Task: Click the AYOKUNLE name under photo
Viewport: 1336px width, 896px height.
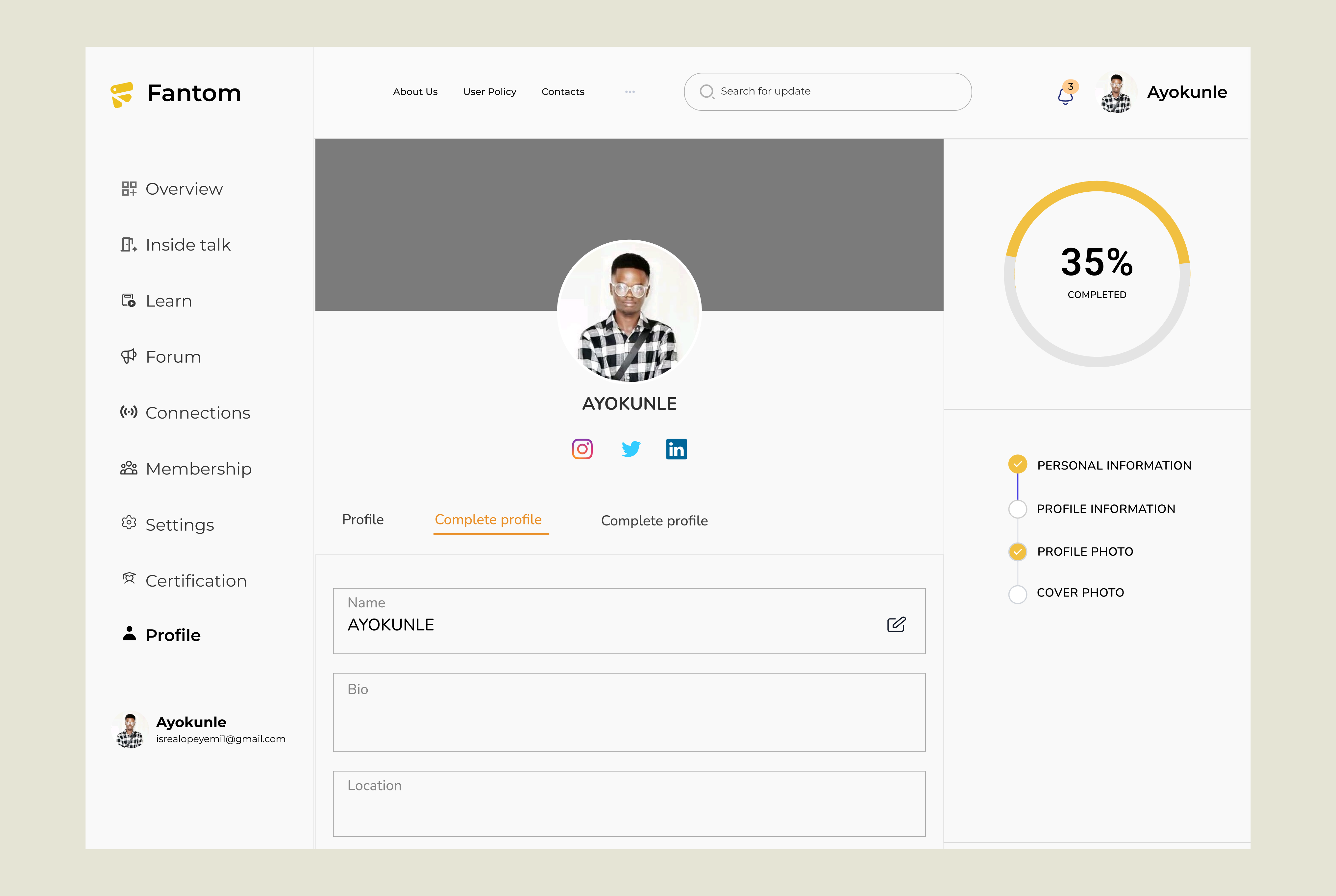Action: click(629, 404)
